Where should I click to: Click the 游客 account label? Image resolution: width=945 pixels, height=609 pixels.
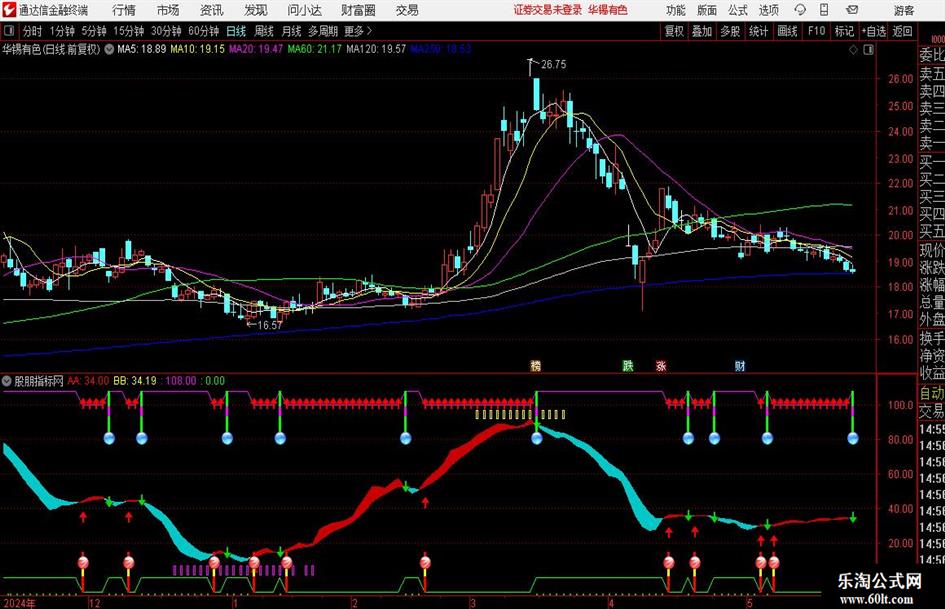(904, 10)
